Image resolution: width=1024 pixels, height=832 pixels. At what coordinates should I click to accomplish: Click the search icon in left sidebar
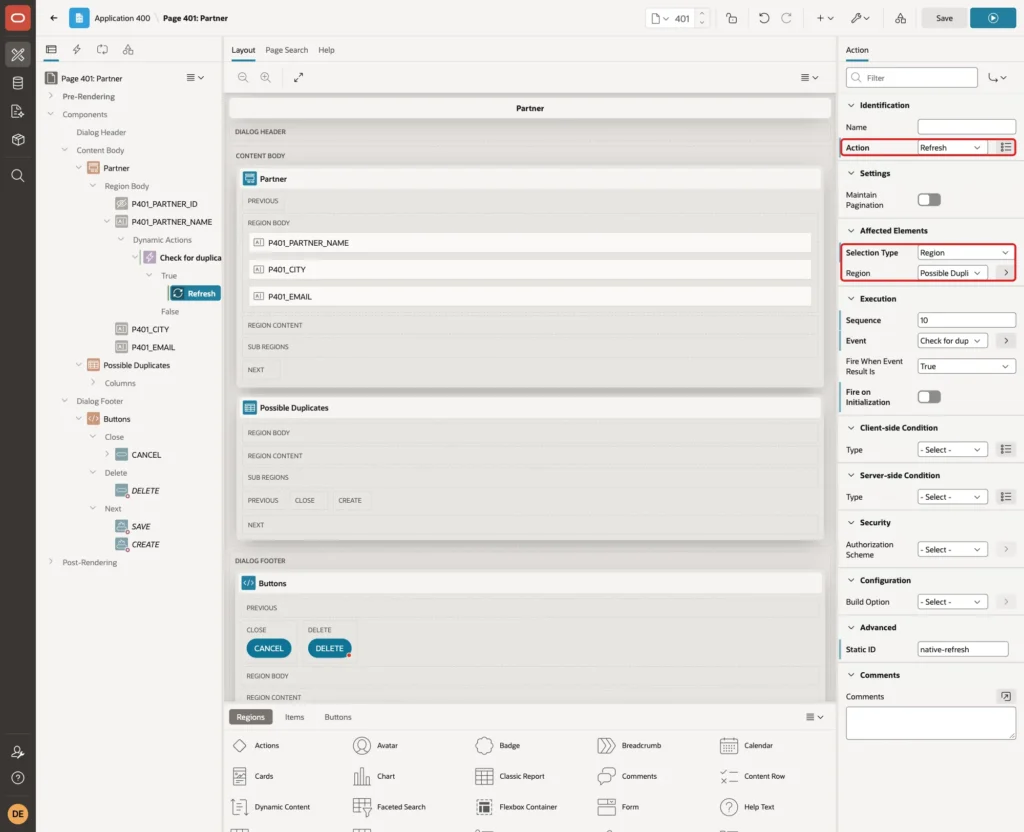tap(18, 176)
